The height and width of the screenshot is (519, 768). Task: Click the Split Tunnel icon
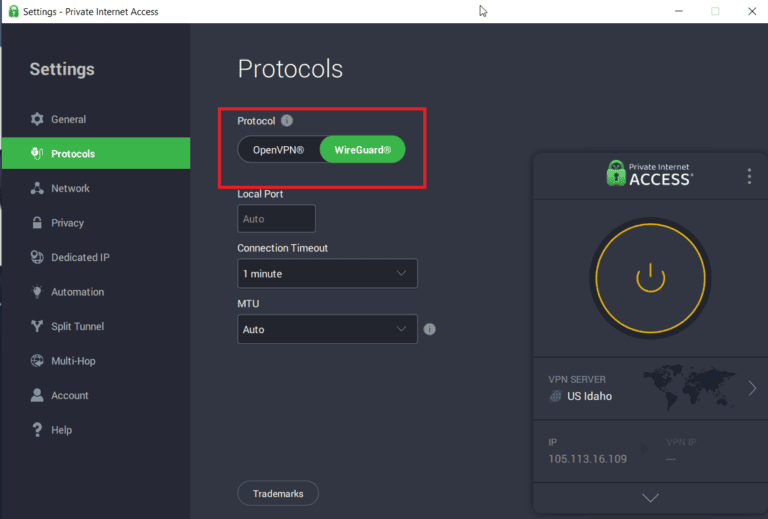[x=37, y=327]
